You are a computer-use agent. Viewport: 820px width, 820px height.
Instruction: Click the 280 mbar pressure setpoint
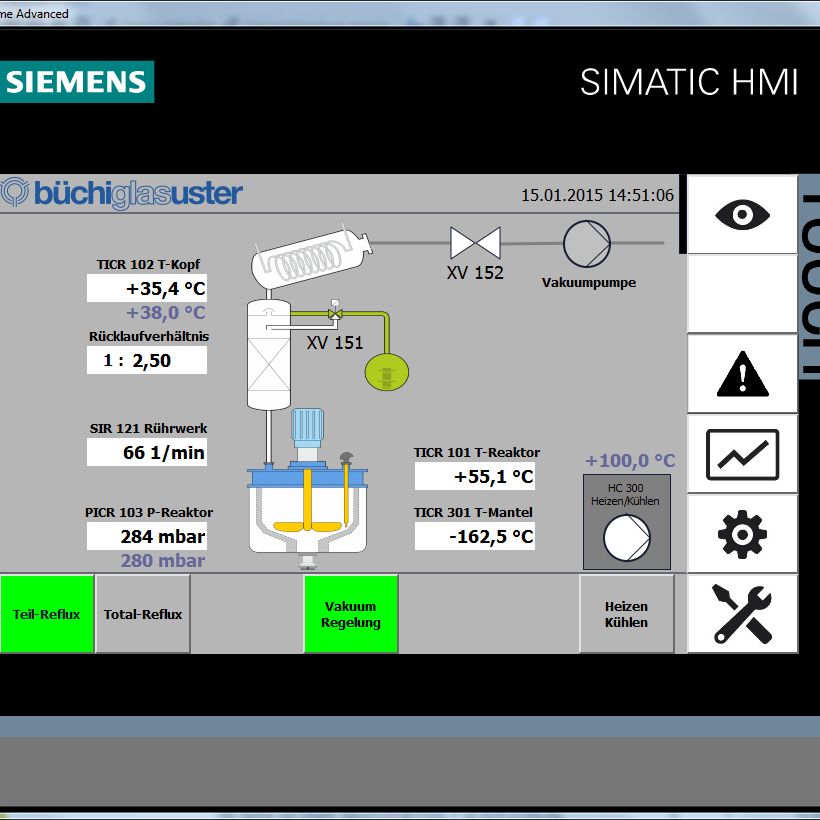coord(163,561)
